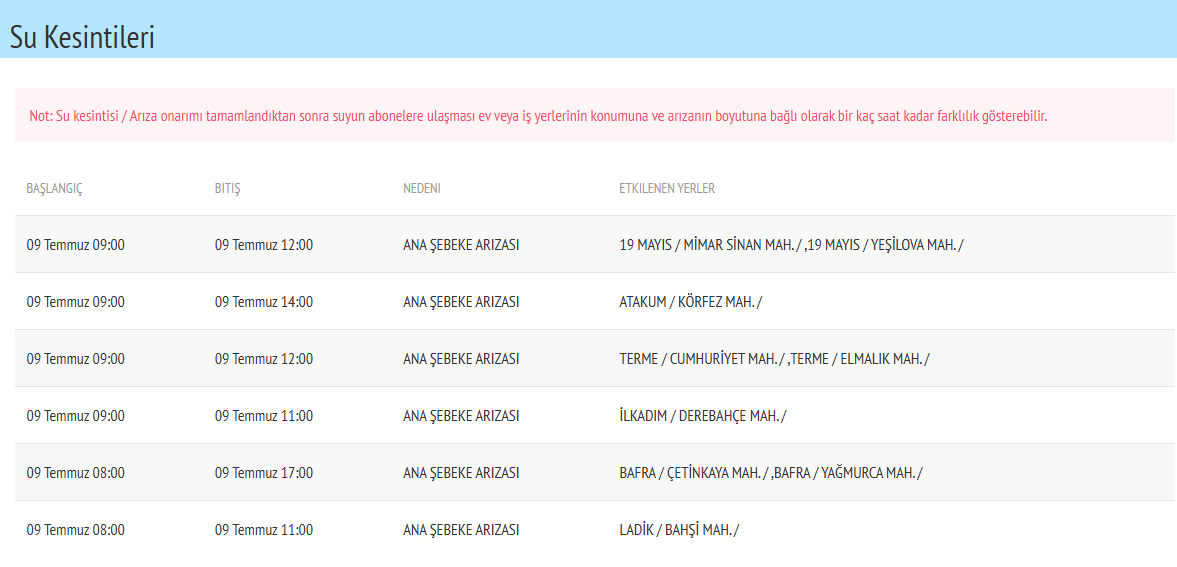
Task: Select the Atakum / Körfez Mah. entry
Action: tap(690, 302)
